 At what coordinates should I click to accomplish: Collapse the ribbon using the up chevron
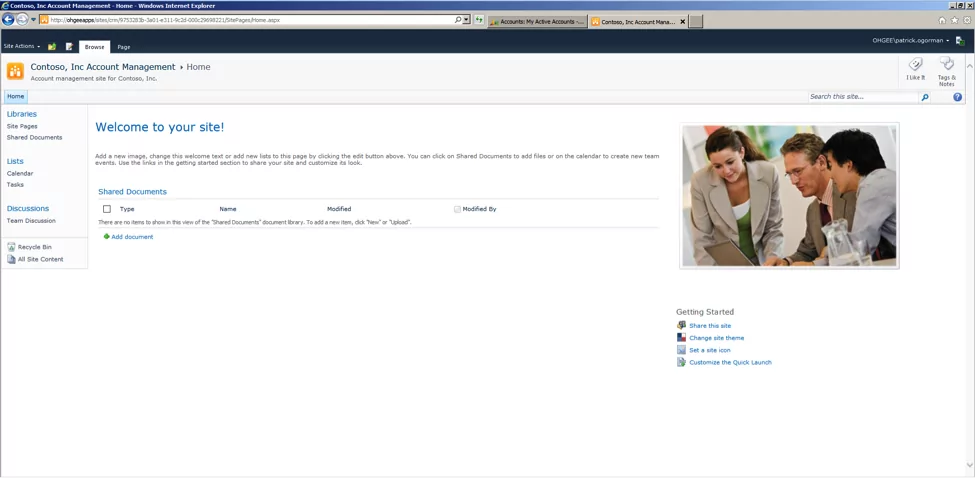pos(969,65)
